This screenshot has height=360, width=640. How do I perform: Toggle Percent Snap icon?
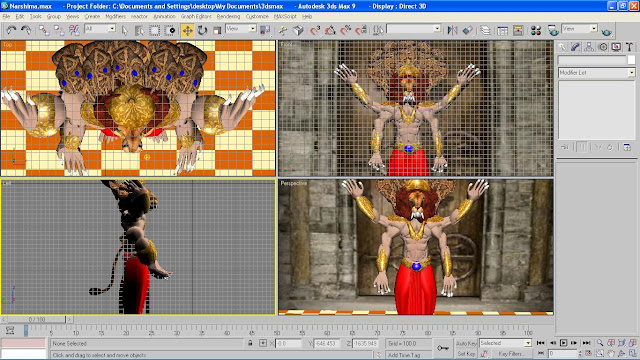pos(346,30)
